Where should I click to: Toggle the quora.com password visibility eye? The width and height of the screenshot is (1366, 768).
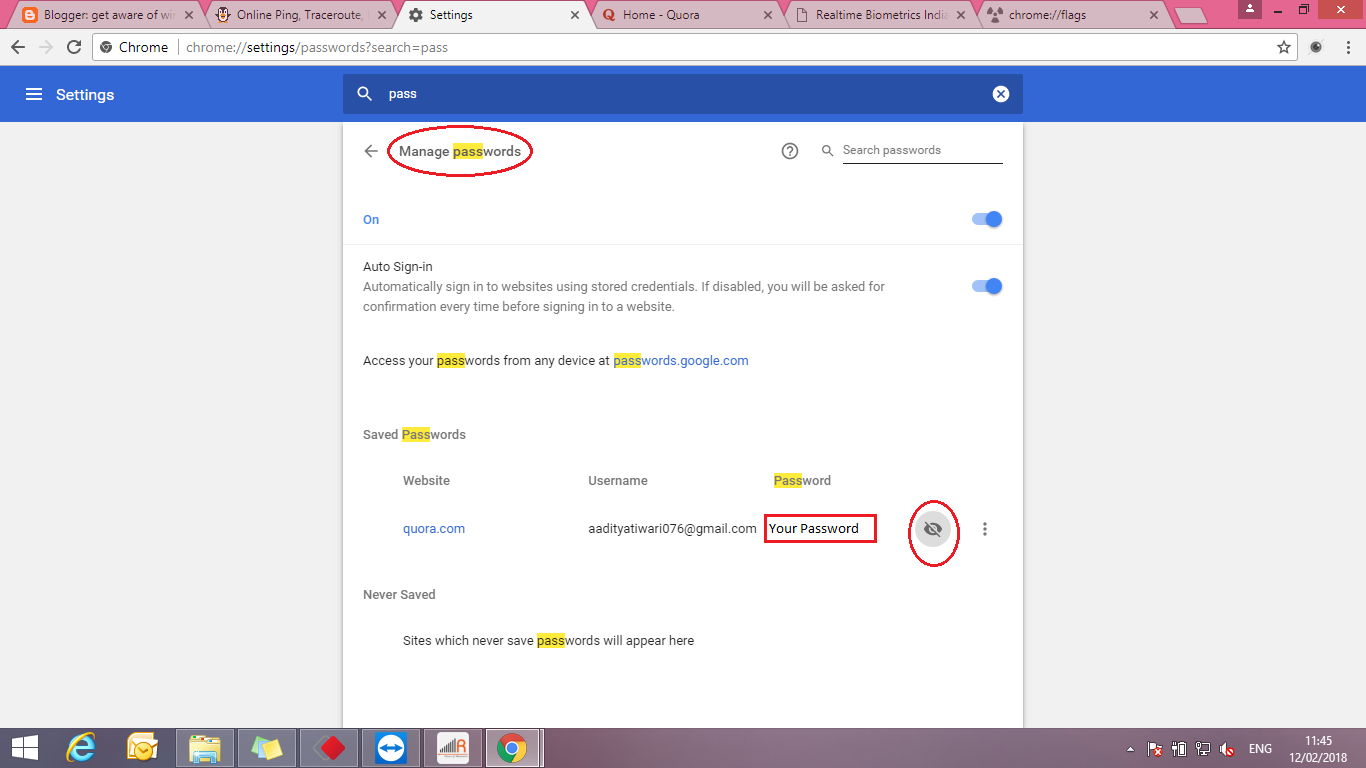[933, 529]
